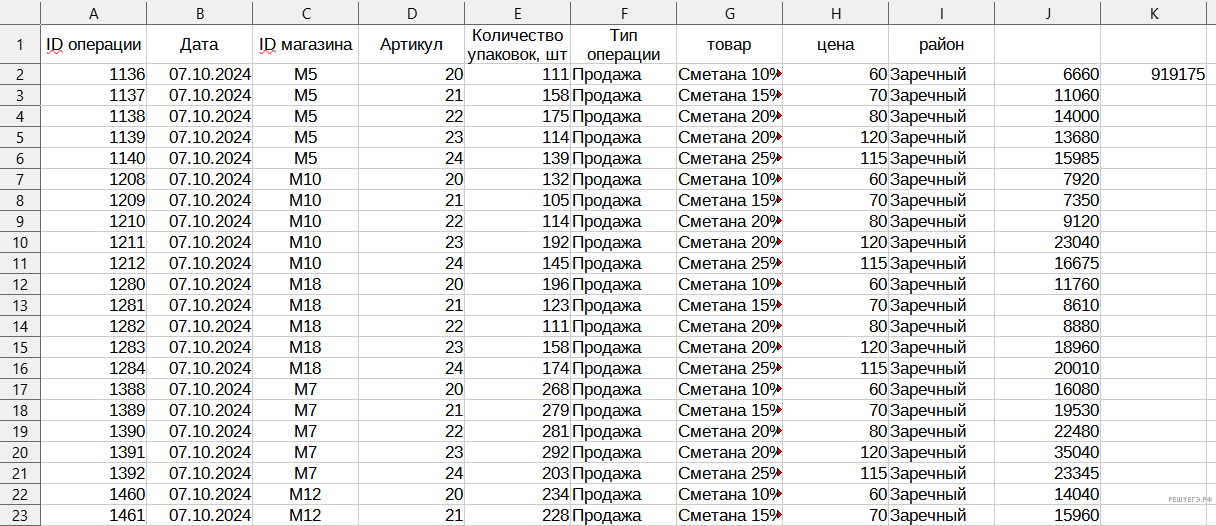Select the quantity cell showing 268
Viewport: 1216px width, 526px height.
point(517,390)
